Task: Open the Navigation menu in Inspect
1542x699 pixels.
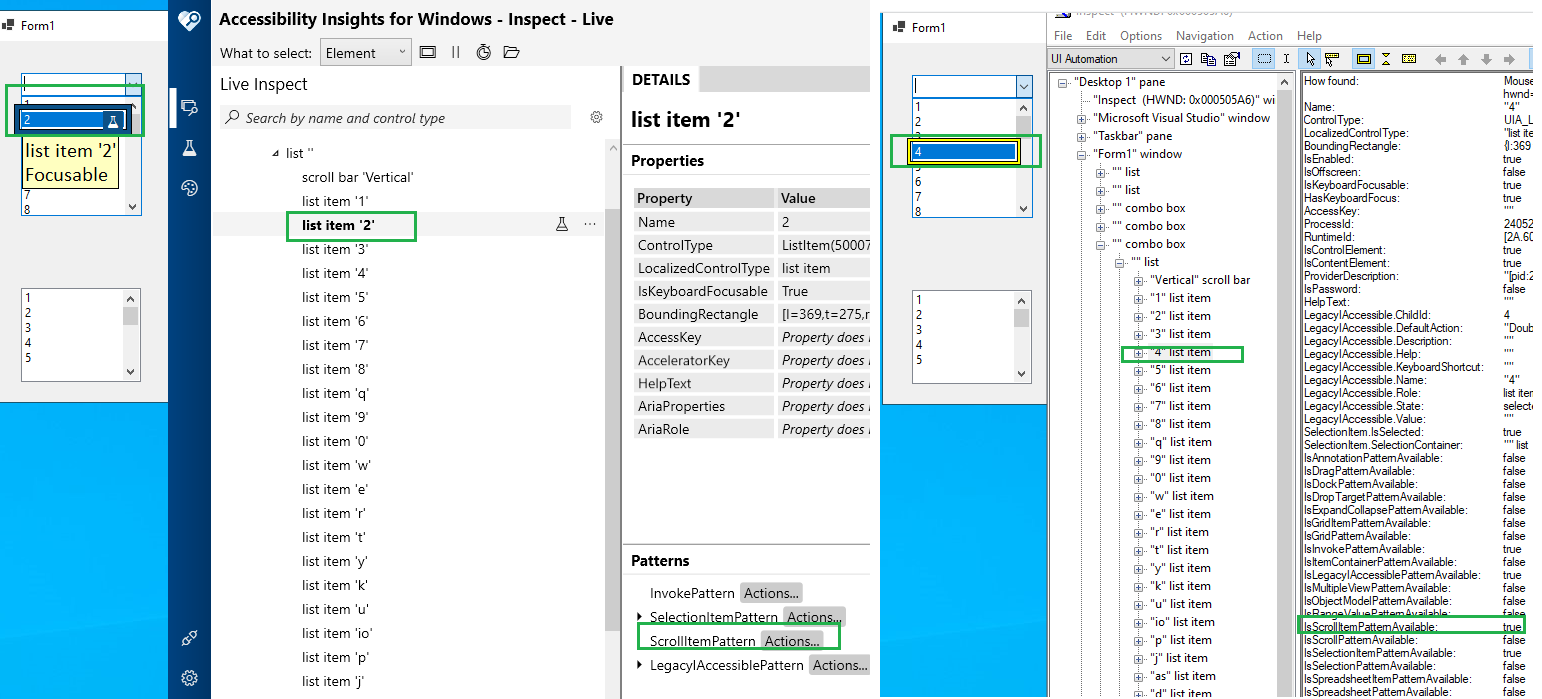Action: pyautogui.click(x=1204, y=35)
